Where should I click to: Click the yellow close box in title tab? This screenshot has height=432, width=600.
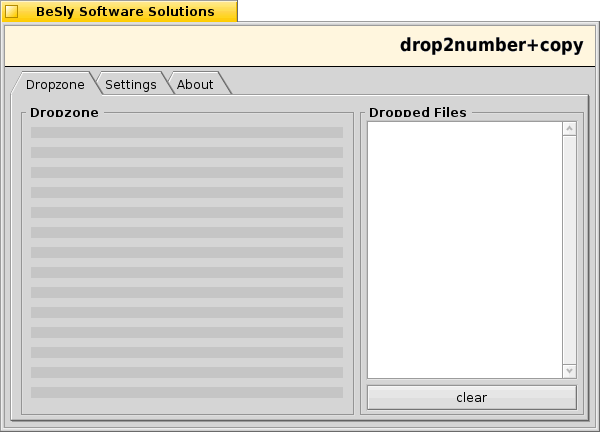pyautogui.click(x=12, y=12)
